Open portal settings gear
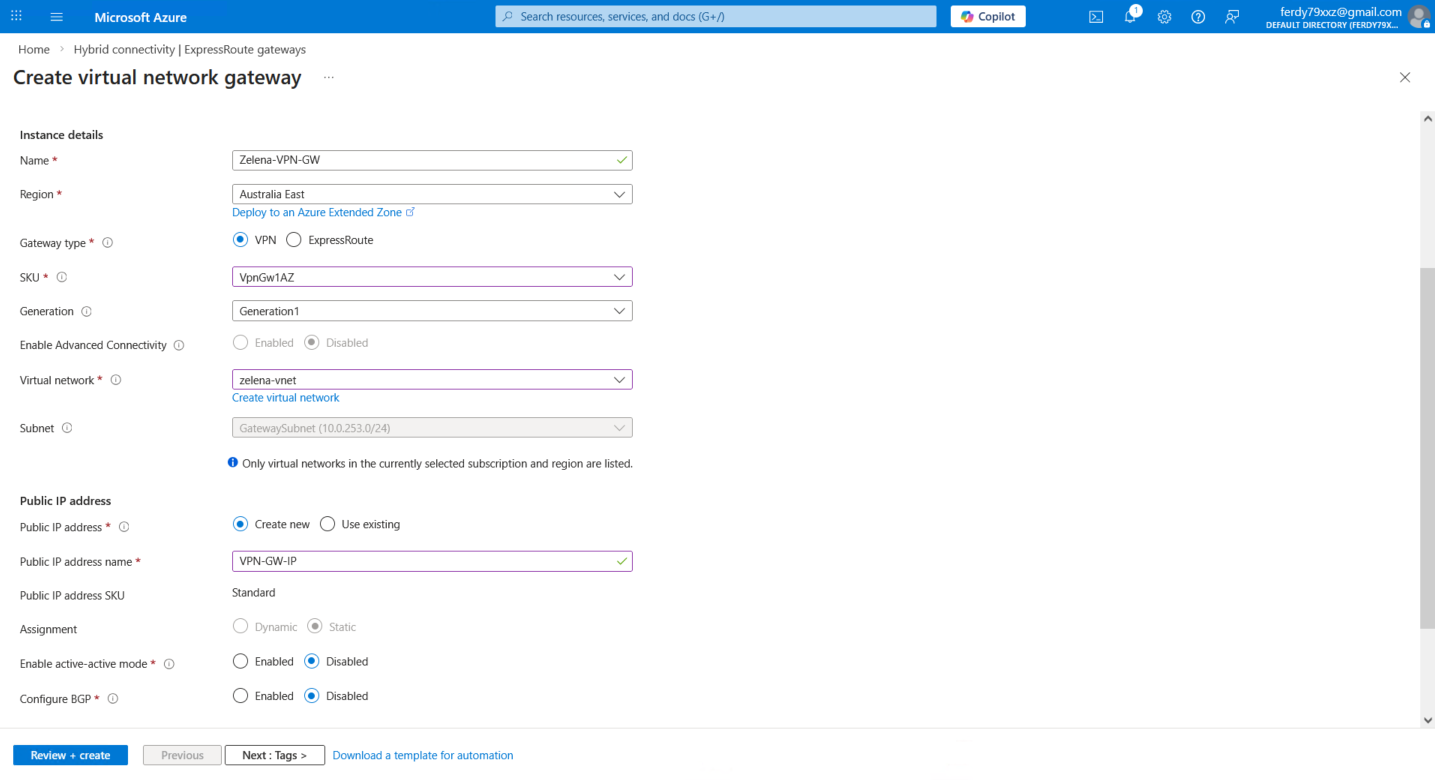This screenshot has width=1435, height=780. coord(1164,17)
